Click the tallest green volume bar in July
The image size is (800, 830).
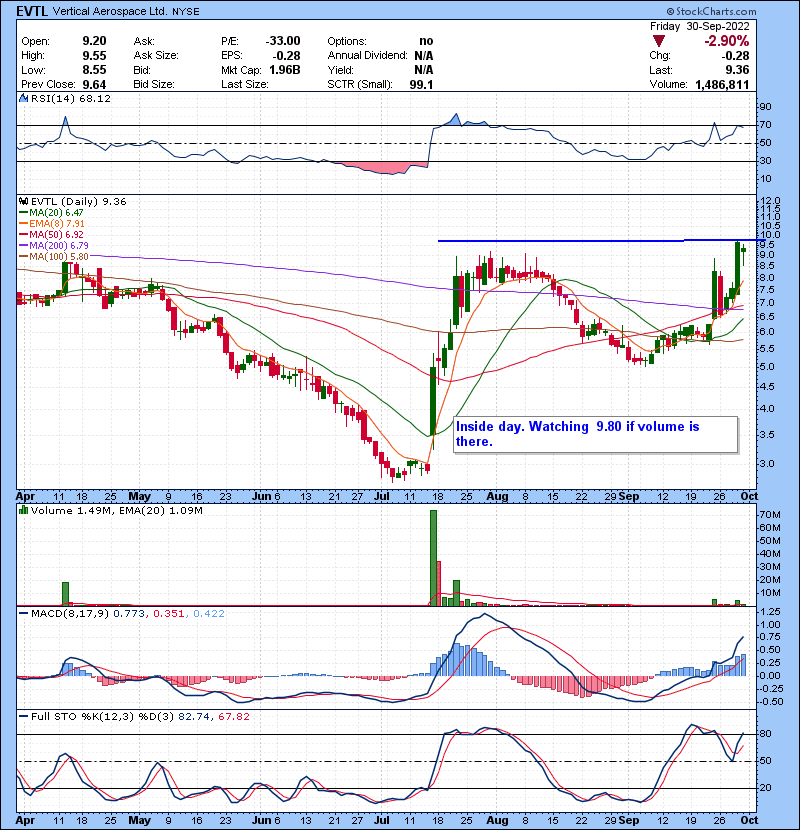tap(433, 558)
